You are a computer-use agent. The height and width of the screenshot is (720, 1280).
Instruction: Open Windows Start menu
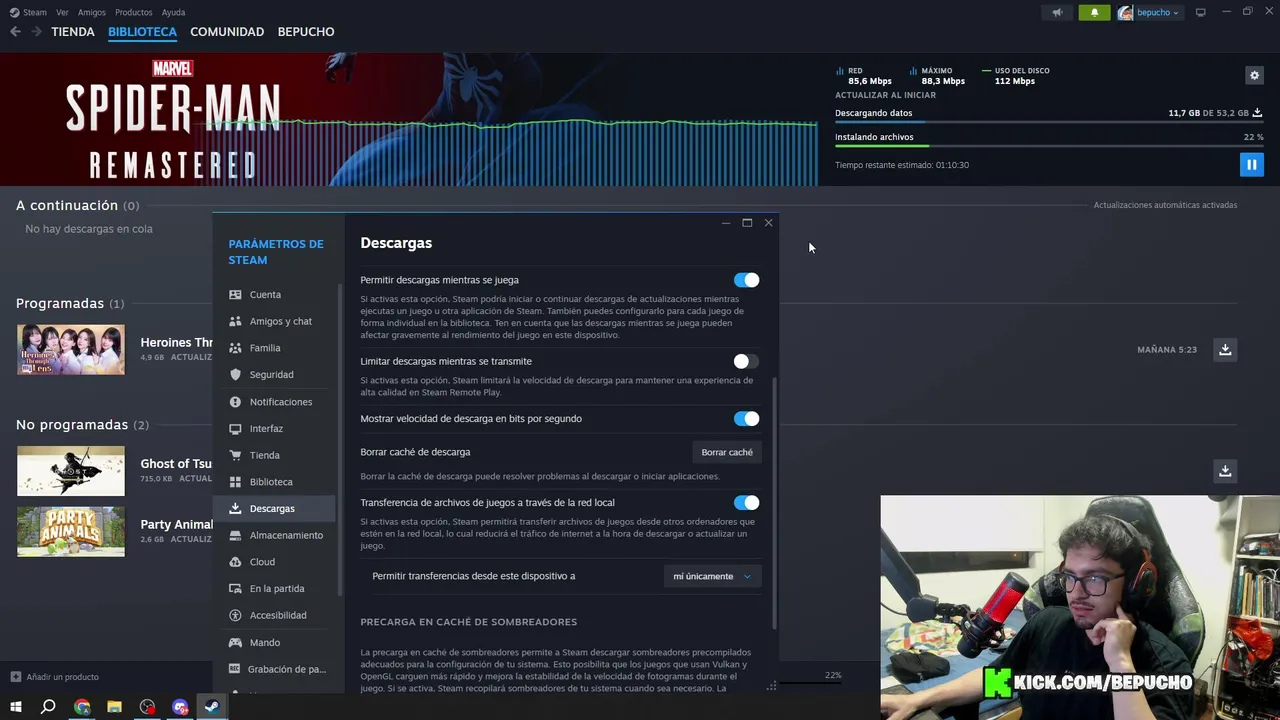(15, 707)
